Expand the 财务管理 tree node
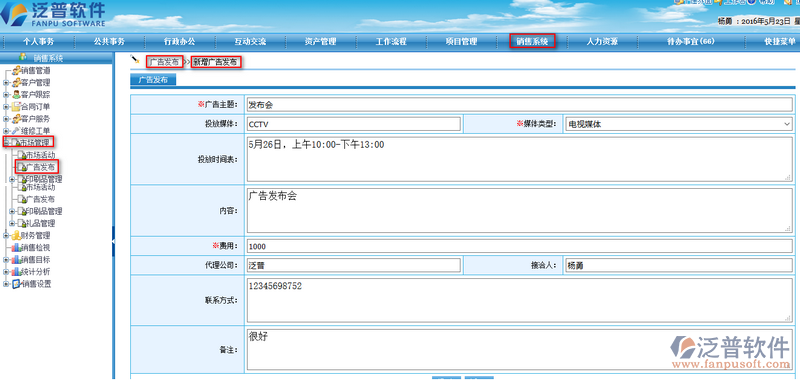The image size is (800, 380). (x=6, y=236)
